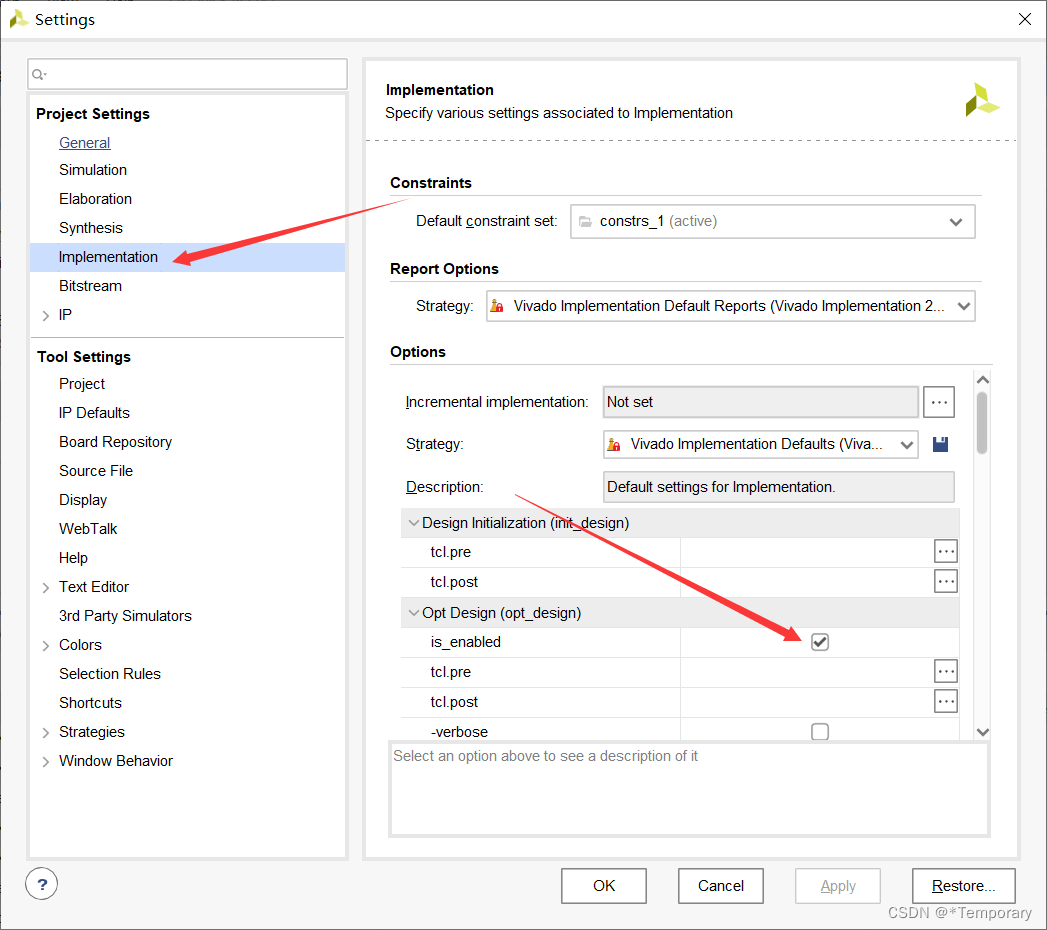
Task: Open the Incremental implementation browse dialog
Action: click(x=938, y=402)
